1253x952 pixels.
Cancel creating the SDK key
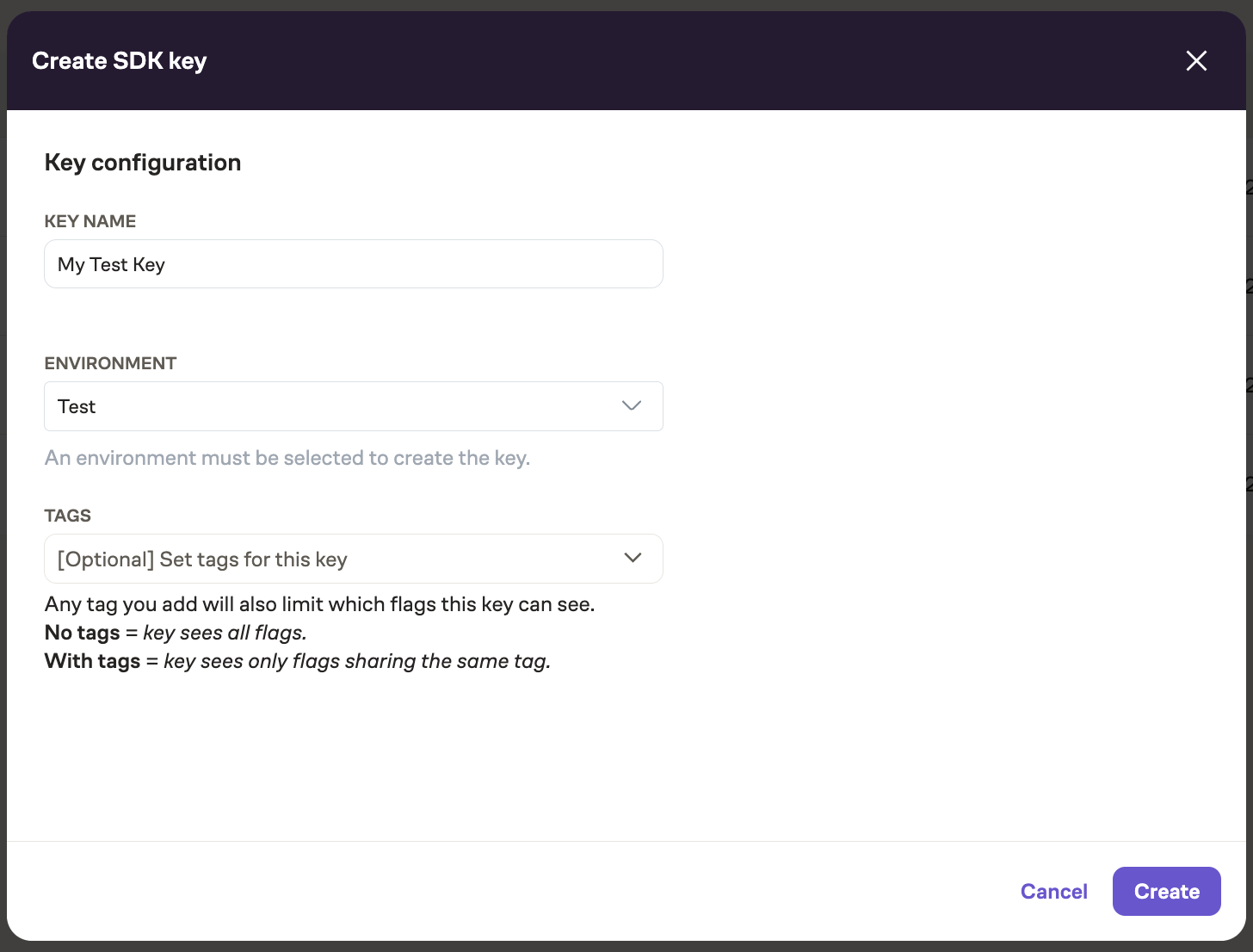[1053, 891]
